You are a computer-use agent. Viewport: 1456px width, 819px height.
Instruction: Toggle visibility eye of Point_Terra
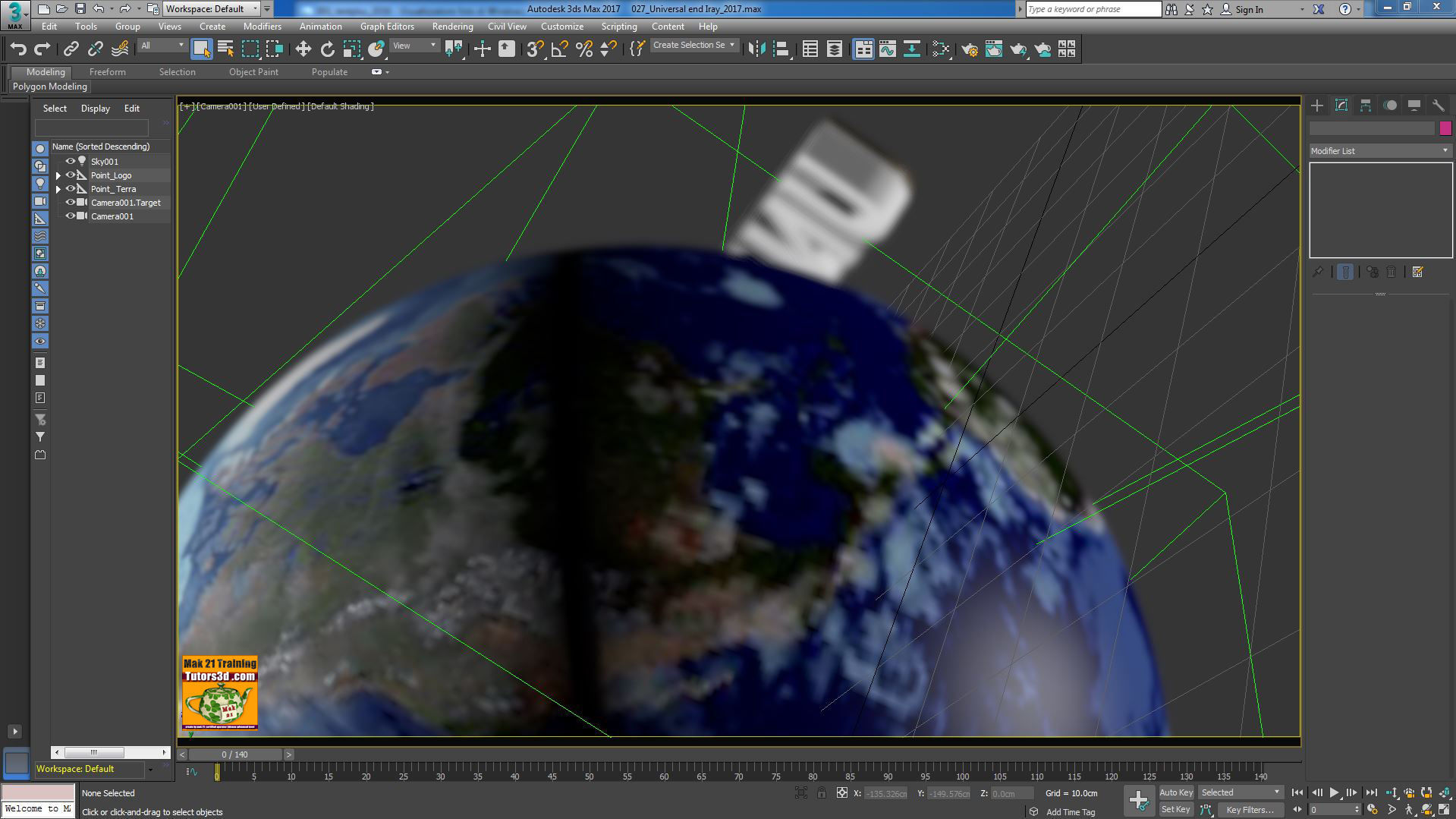71,188
